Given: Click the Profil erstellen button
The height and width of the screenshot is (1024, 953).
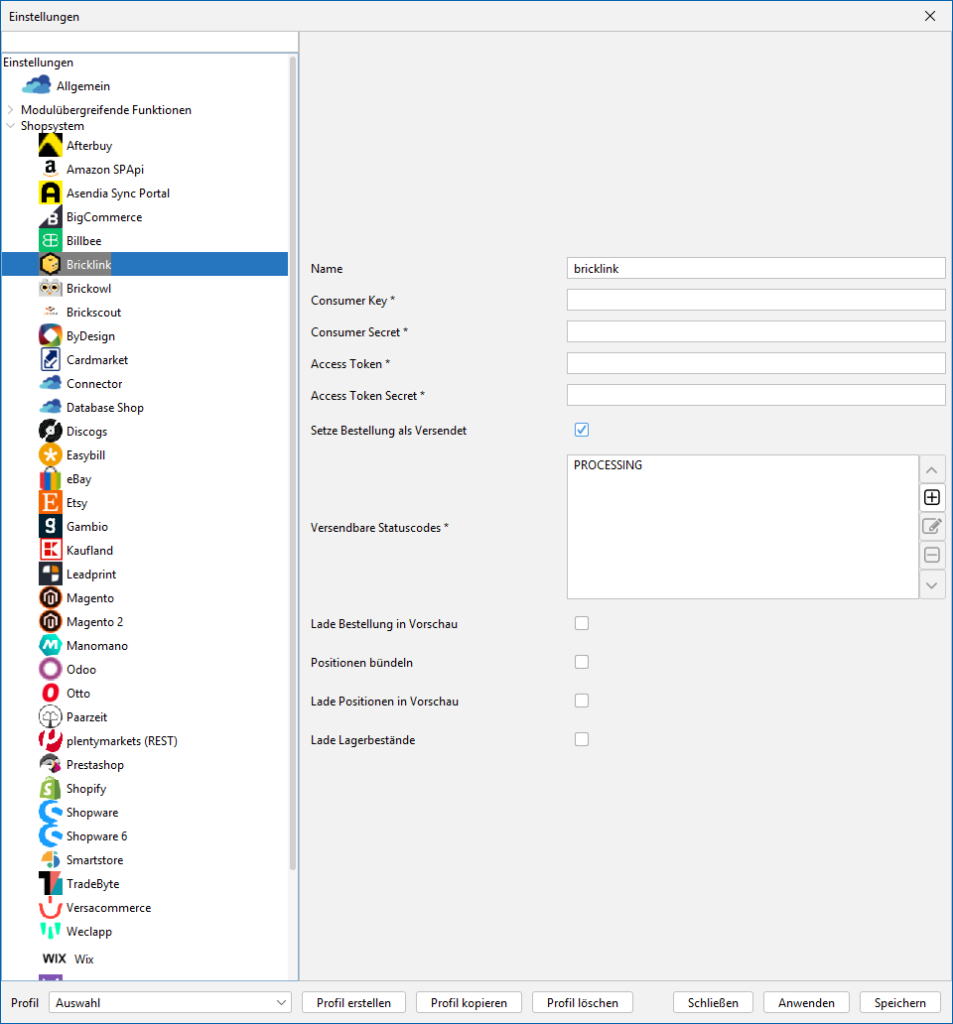Looking at the screenshot, I should tap(354, 1002).
